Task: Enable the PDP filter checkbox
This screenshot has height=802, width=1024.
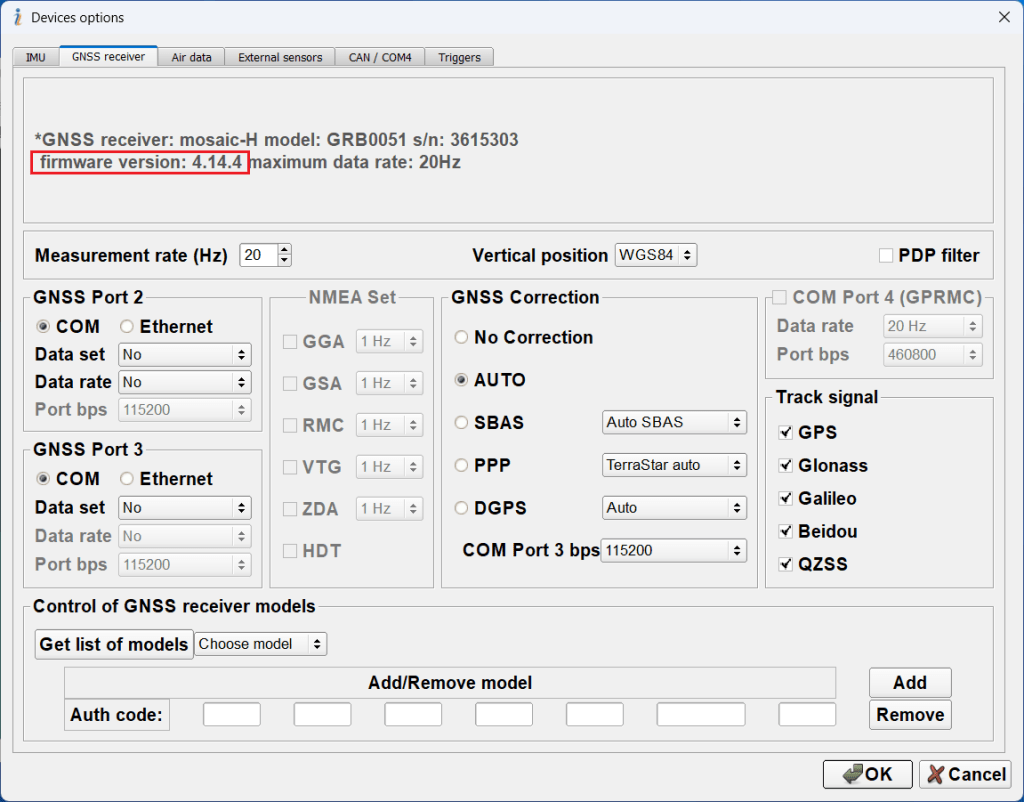Action: [x=885, y=255]
